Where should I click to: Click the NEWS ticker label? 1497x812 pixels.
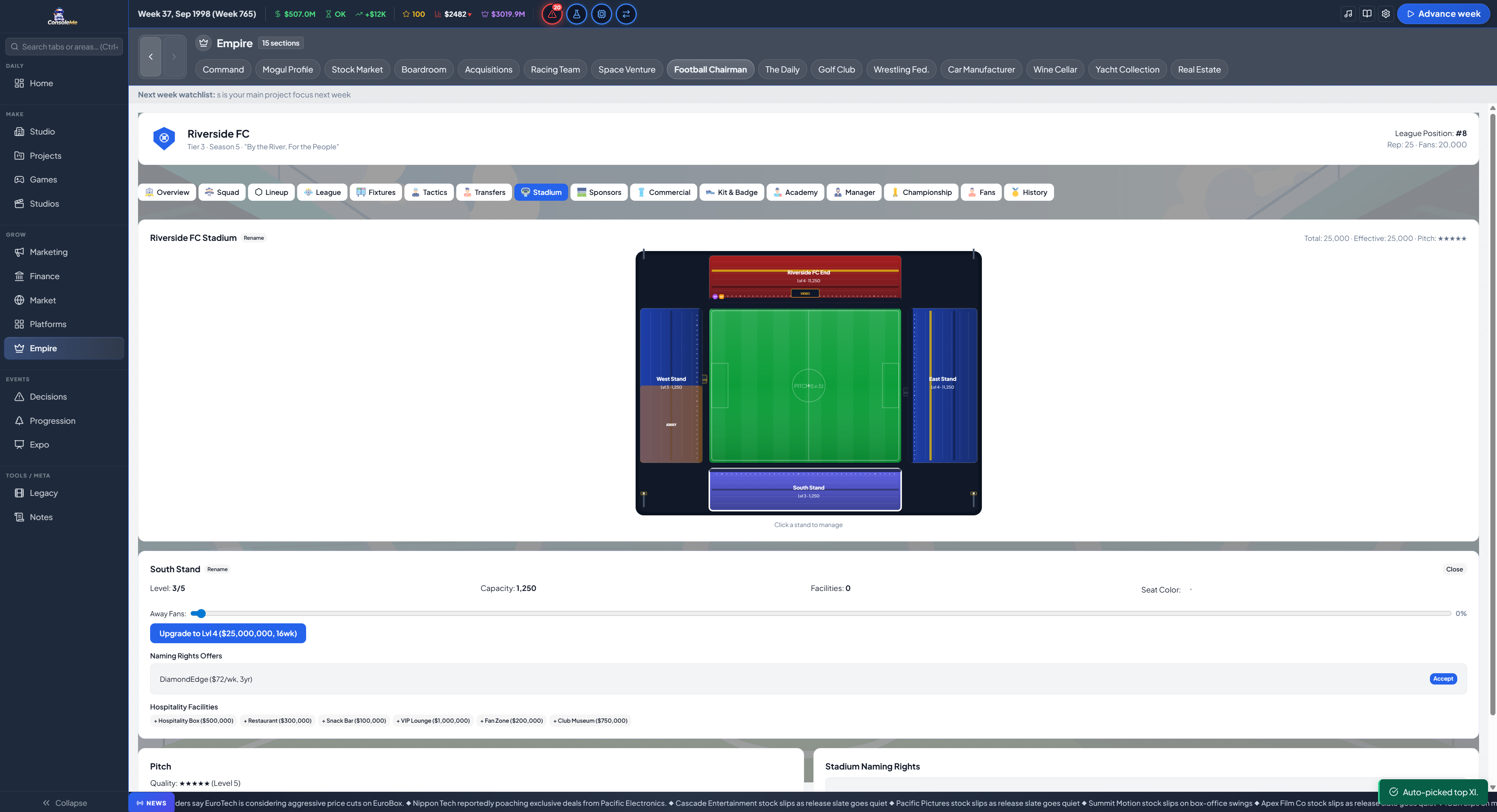pyautogui.click(x=151, y=803)
